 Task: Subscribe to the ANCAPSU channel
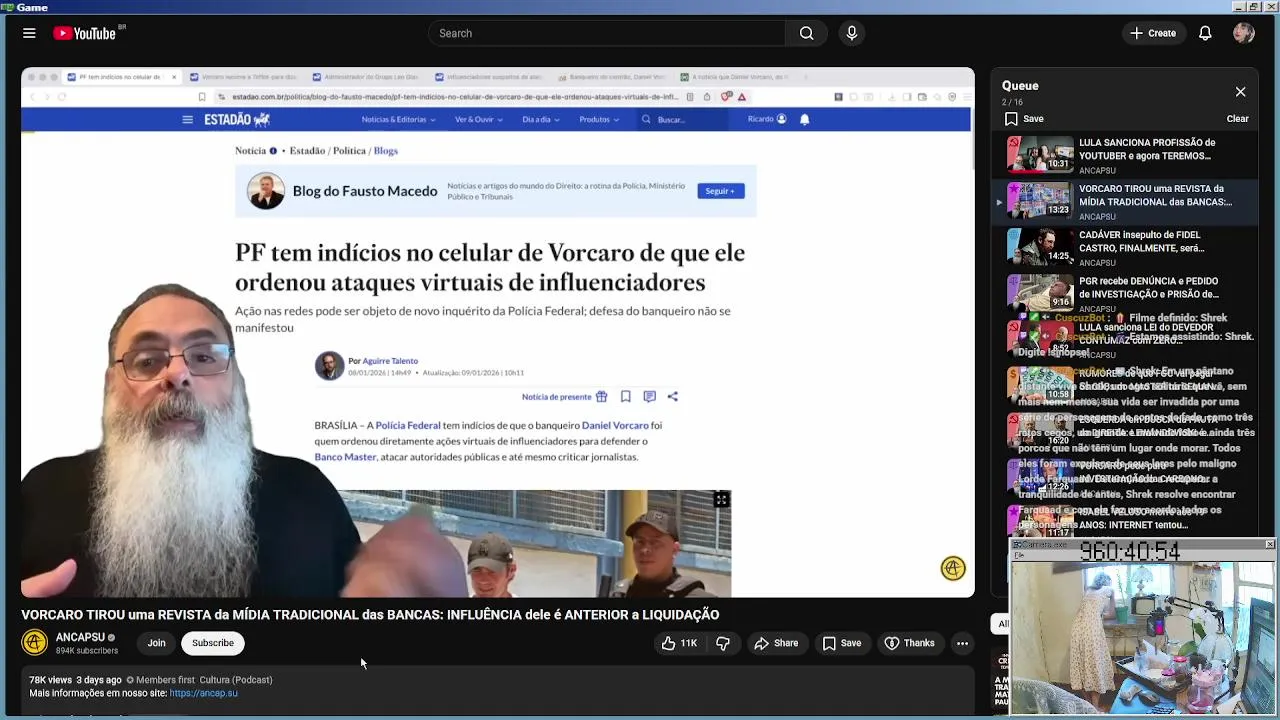pos(213,643)
